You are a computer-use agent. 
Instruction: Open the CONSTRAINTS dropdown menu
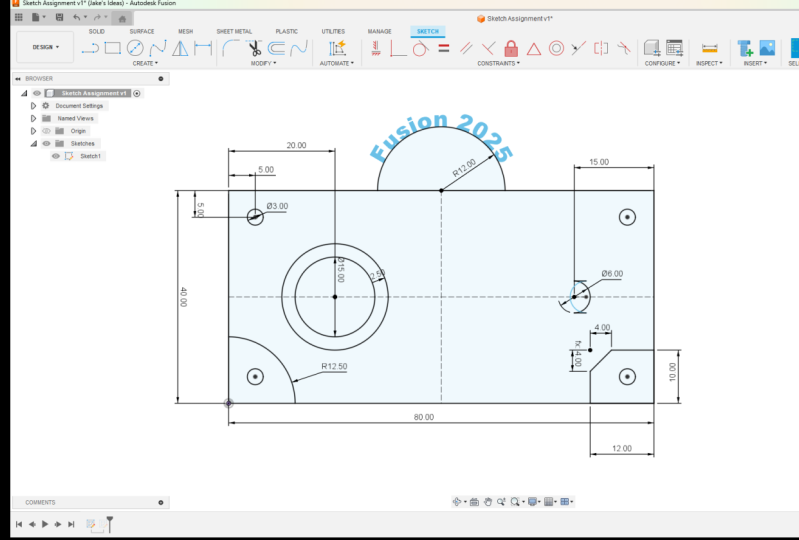tap(498, 63)
